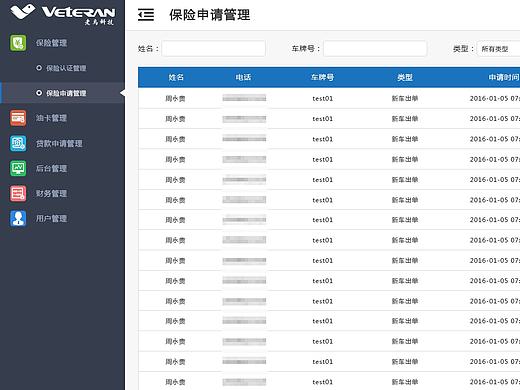
Task: Click the date in the first table row
Action: coord(495,98)
